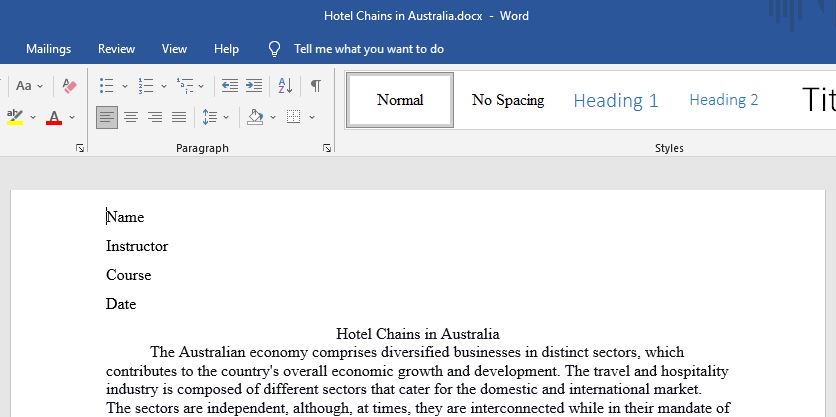Open the Review tab
This screenshot has height=417, width=836.
coord(116,49)
